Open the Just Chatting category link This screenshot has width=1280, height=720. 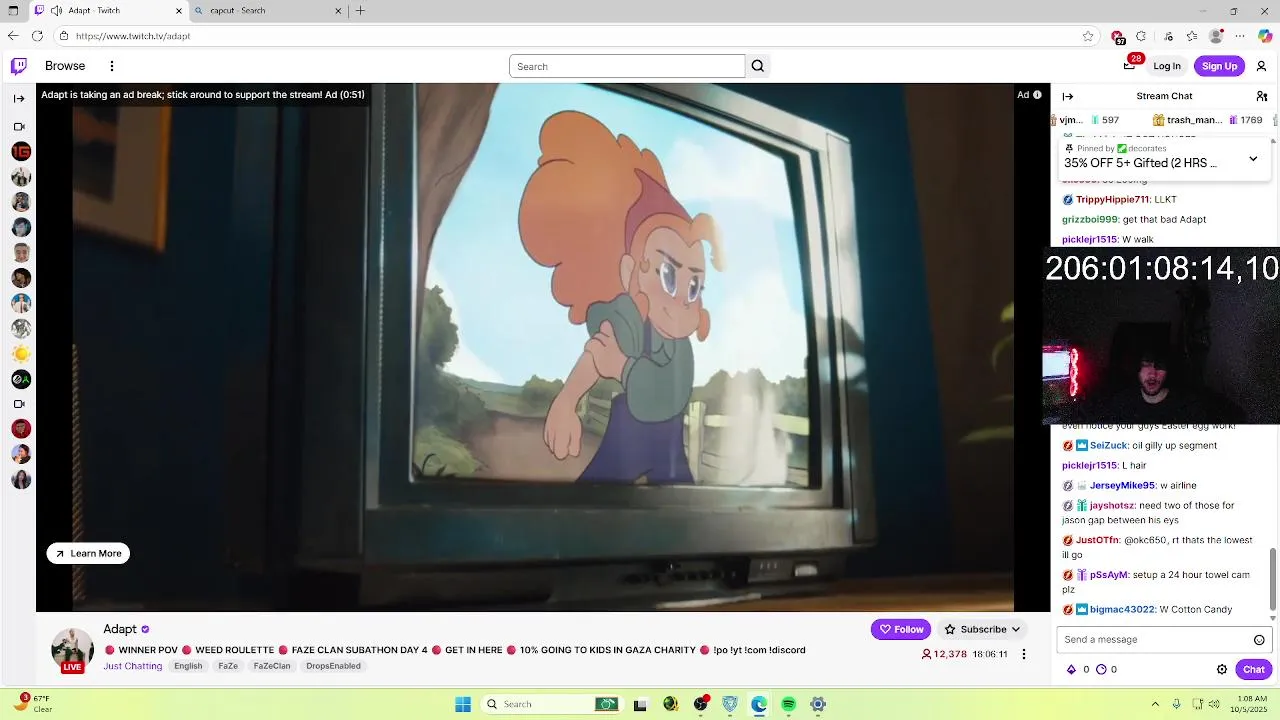(132, 666)
